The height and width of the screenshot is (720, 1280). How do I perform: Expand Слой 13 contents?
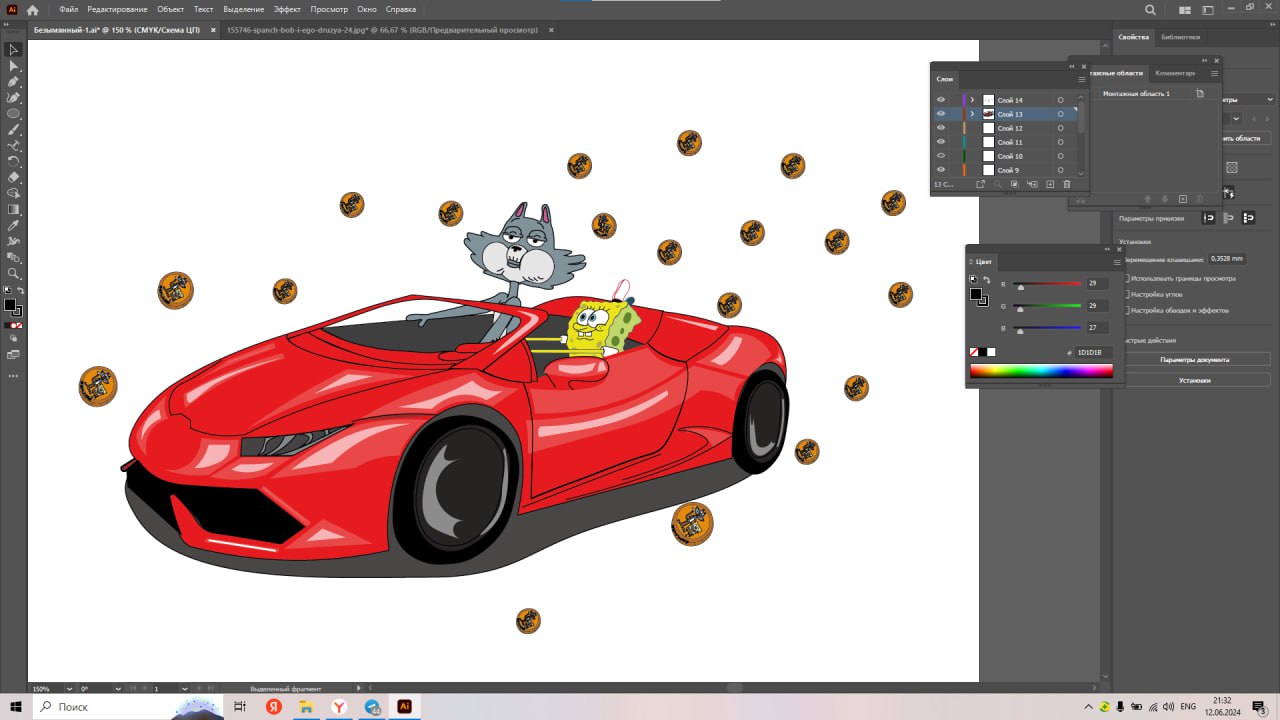click(972, 114)
